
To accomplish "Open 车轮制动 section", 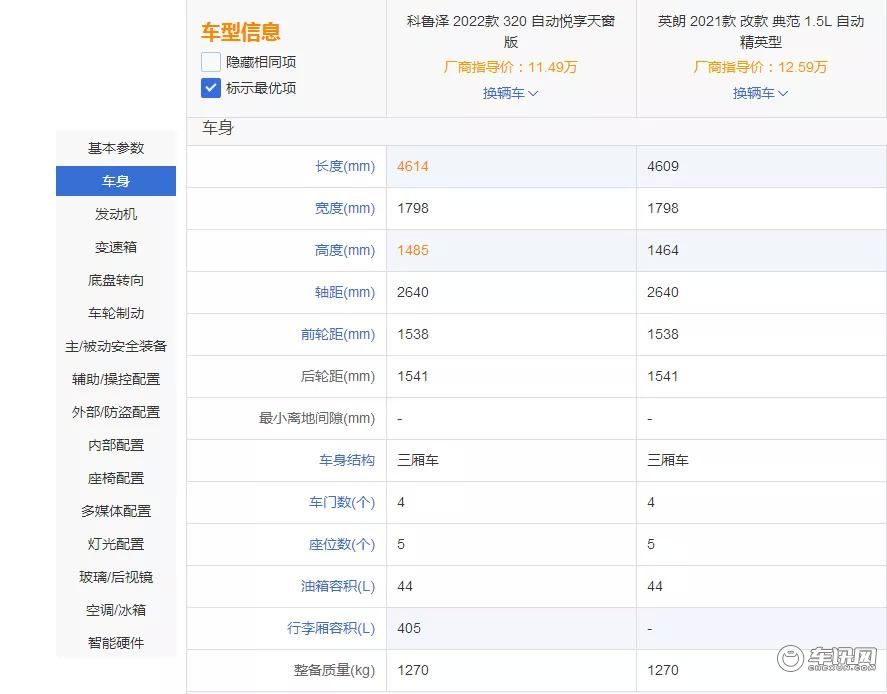I will click(x=116, y=313).
